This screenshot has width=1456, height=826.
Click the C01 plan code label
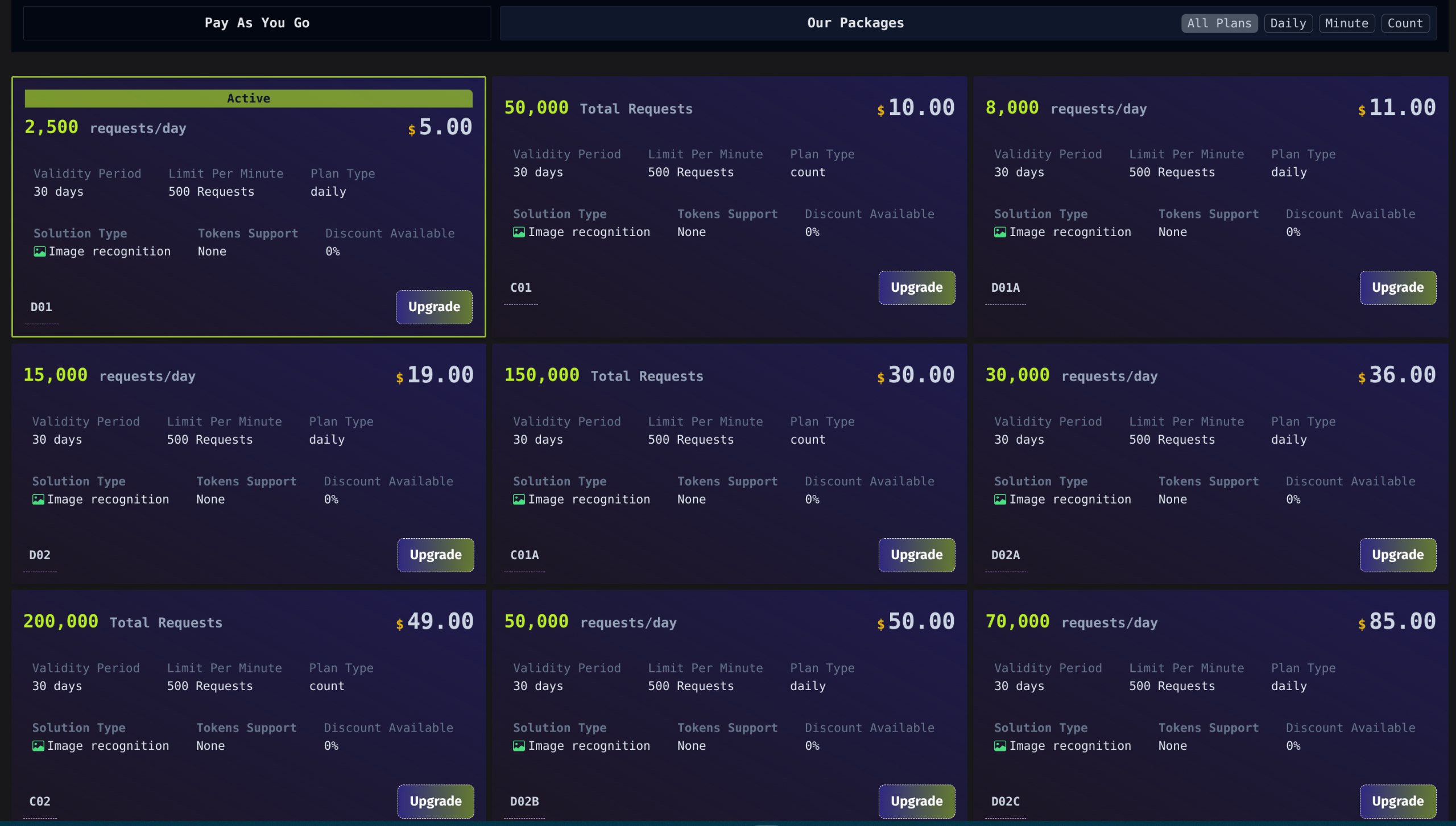point(521,288)
